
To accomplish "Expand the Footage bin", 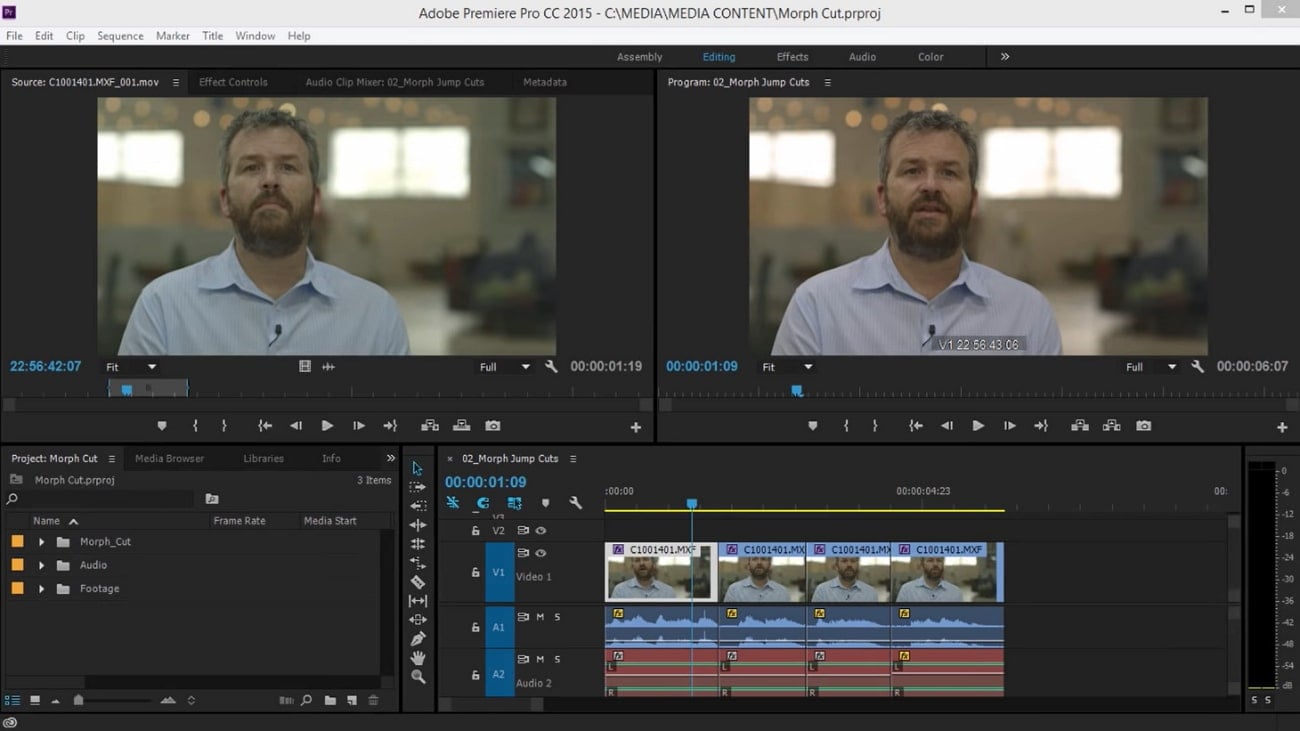I will (41, 589).
